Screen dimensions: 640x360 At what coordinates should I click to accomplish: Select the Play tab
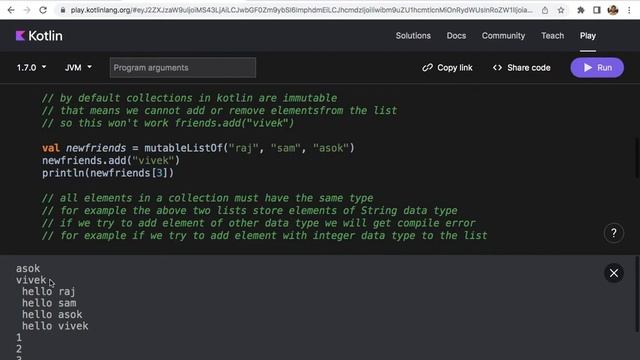click(x=588, y=36)
